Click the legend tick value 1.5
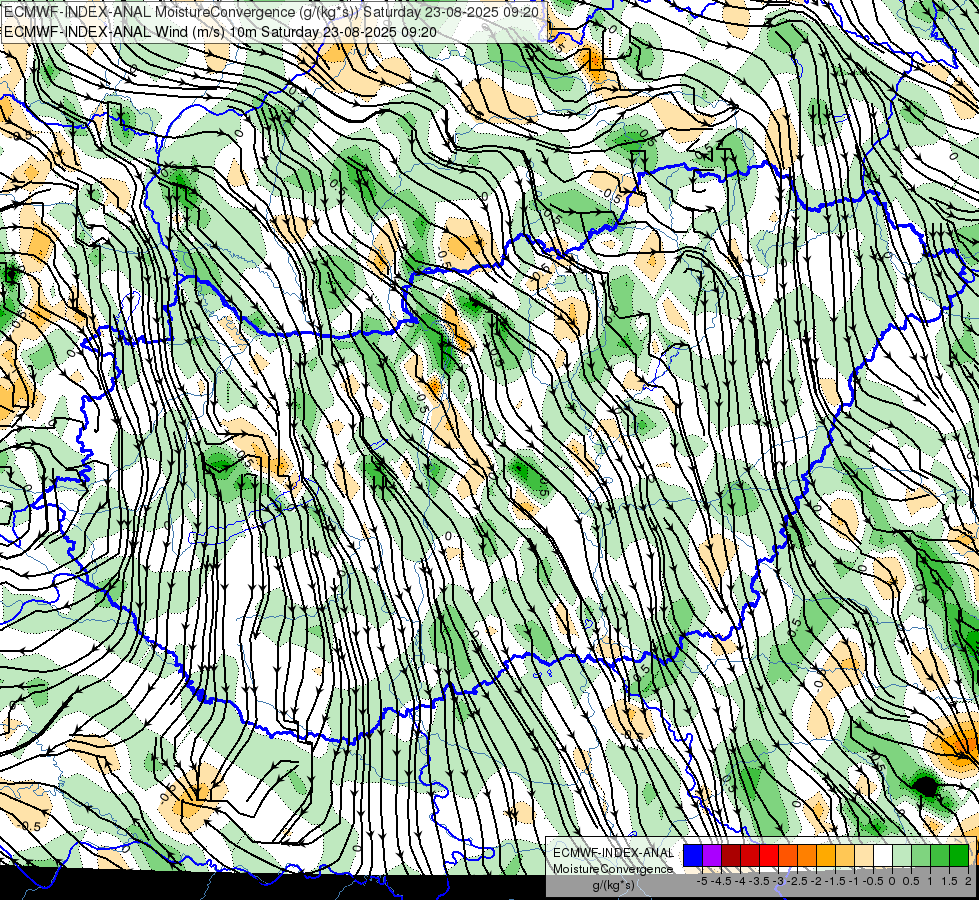The width and height of the screenshot is (979, 900). point(950,881)
